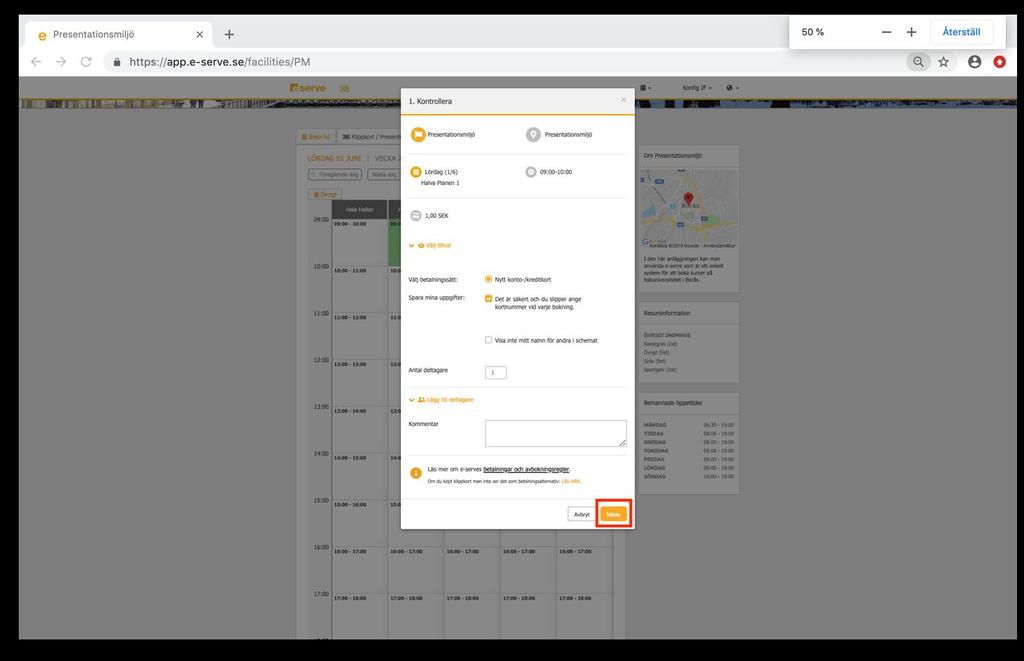Click the Antal deltagare number field
1024x661 pixels.
point(496,372)
